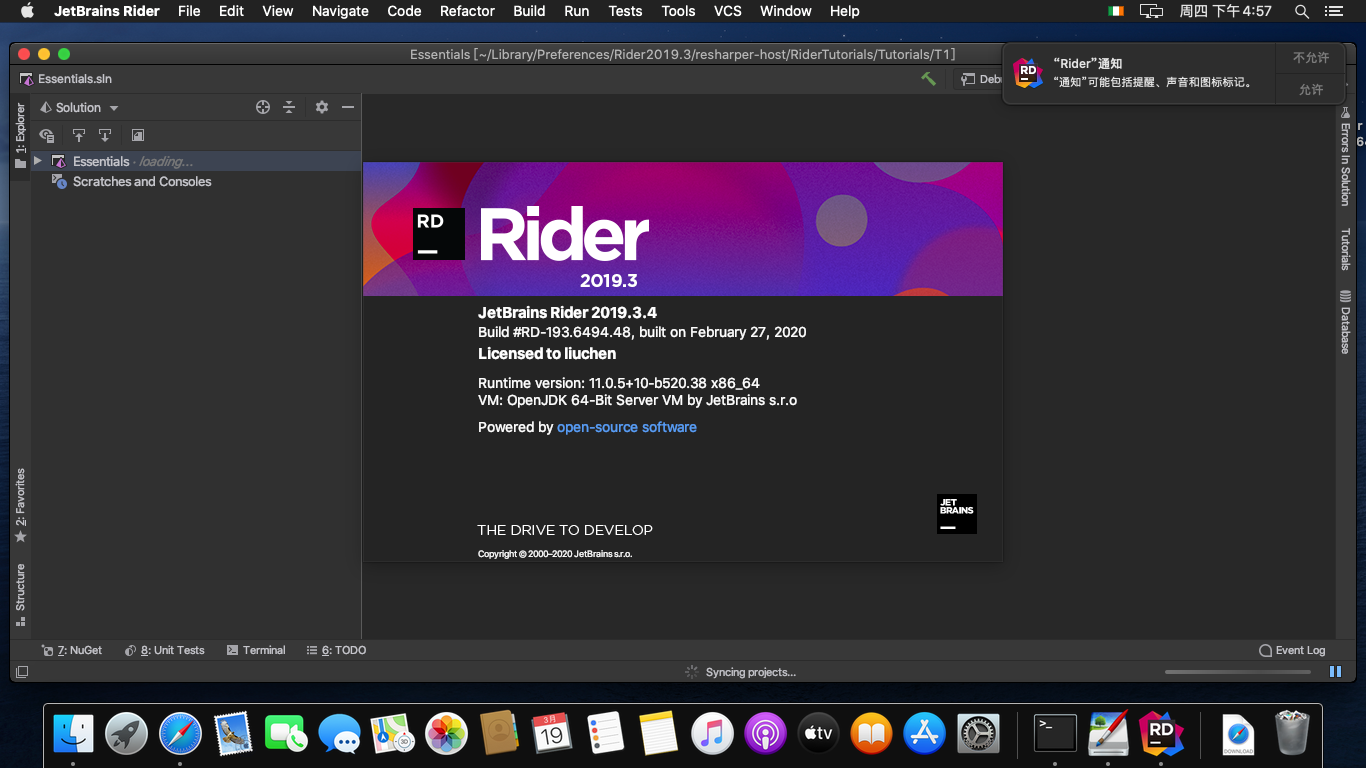Open the JetBrains Rider application menu
Screen dimensions: 1366x768
click(x=106, y=11)
